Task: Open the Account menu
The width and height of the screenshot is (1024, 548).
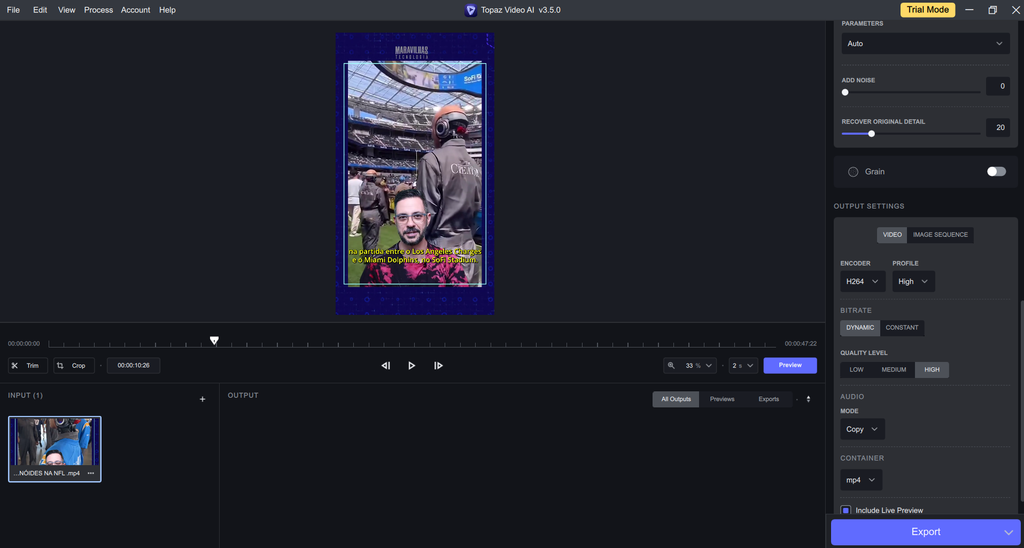Action: coord(135,10)
